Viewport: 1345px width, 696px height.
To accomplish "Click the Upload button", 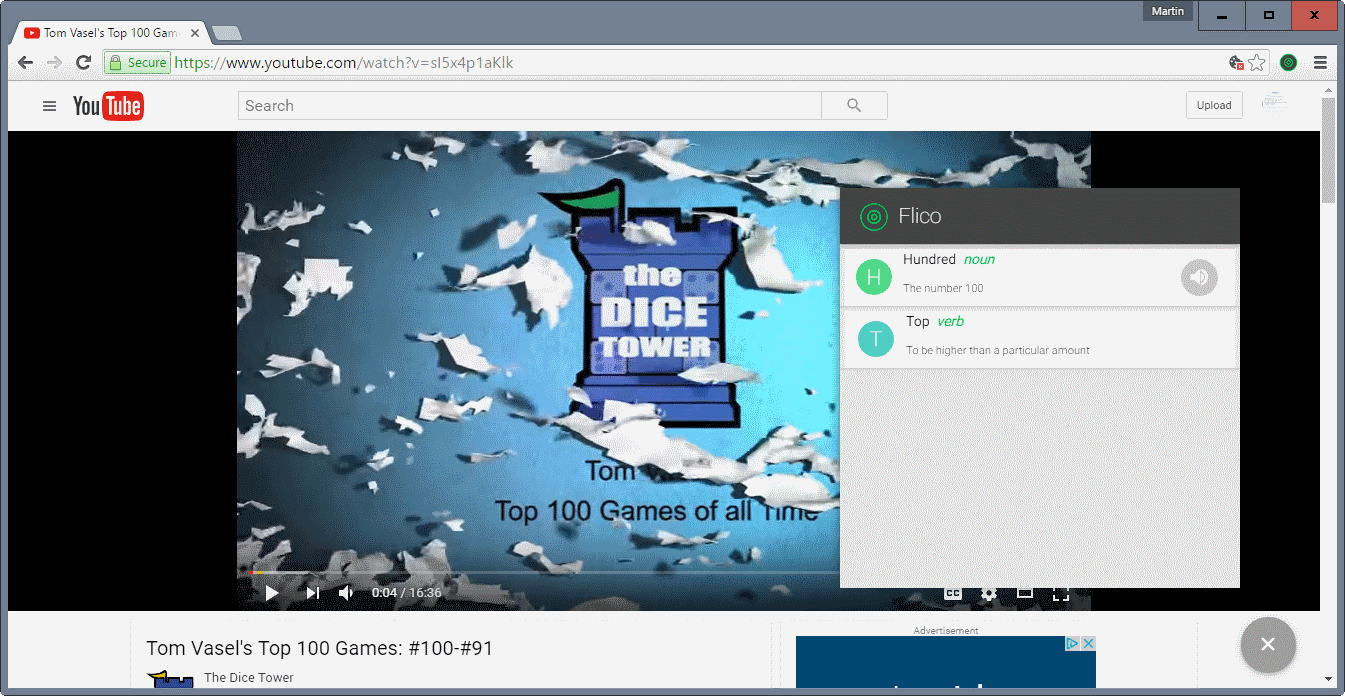I will (1214, 105).
